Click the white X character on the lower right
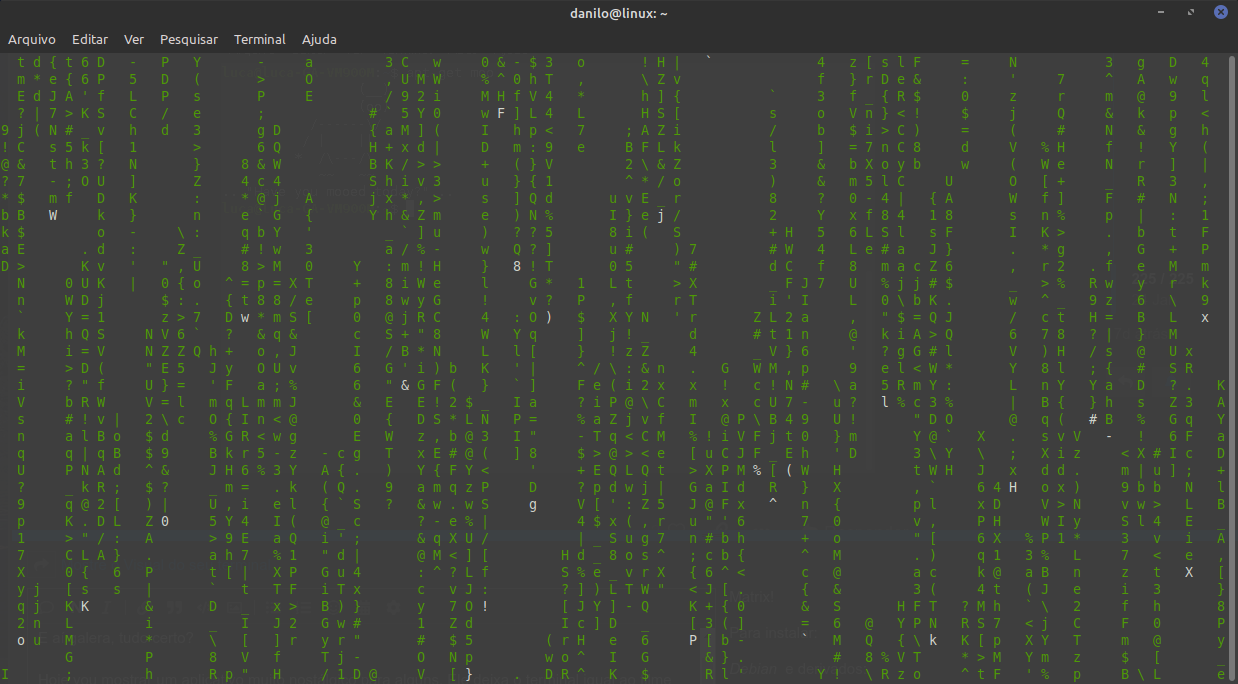1238x684 pixels. [x=1189, y=572]
